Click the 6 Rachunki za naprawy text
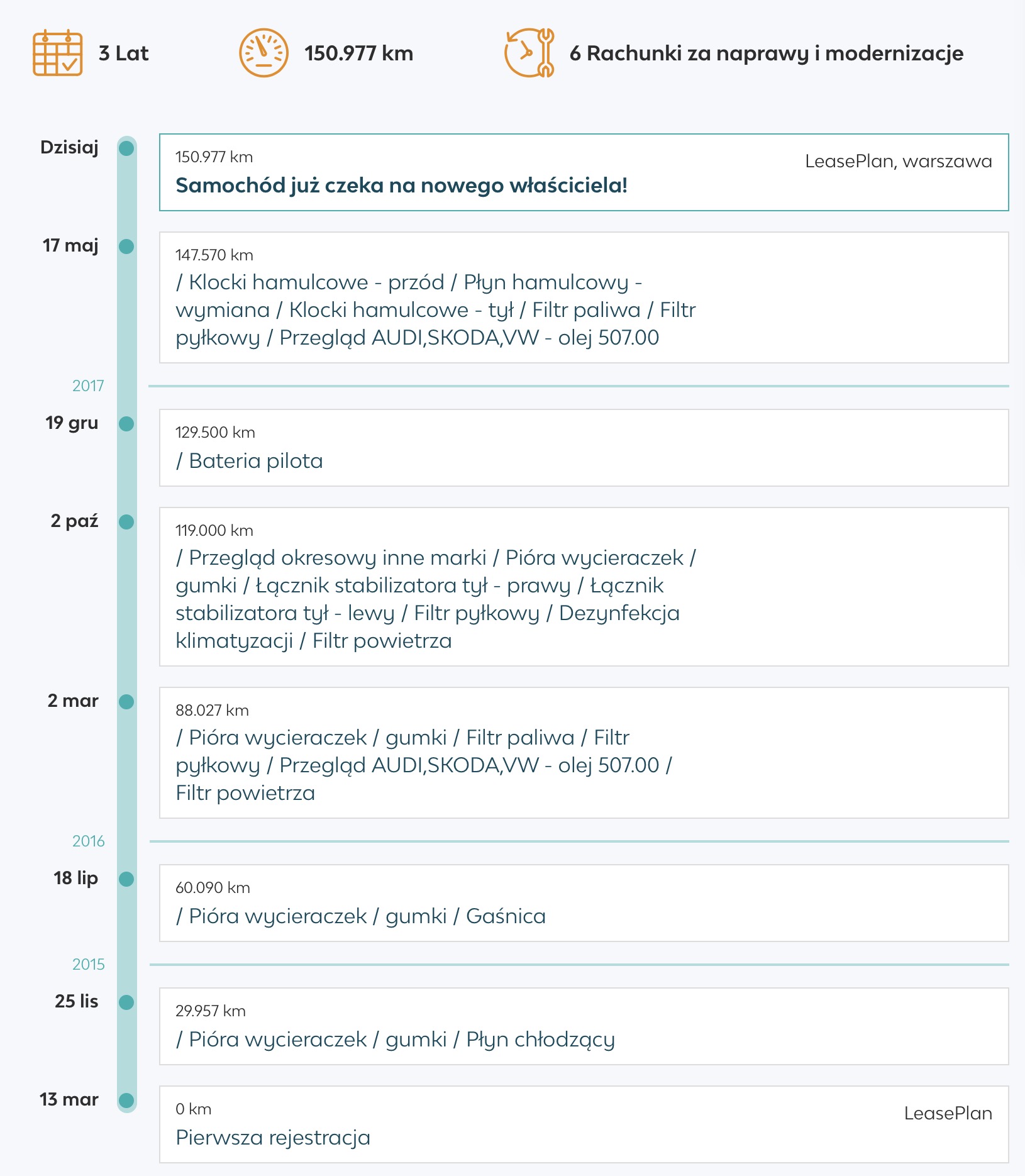Screen dimensions: 1025x1176 coord(767,53)
